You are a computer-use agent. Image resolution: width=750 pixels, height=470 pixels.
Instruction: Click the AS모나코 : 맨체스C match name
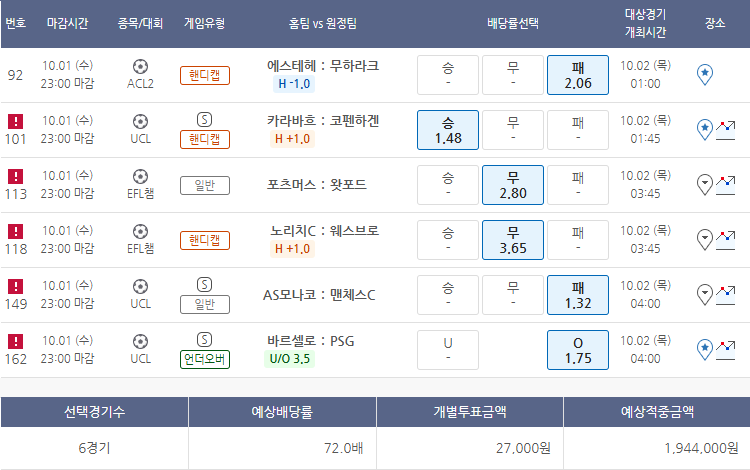[x=319, y=294]
